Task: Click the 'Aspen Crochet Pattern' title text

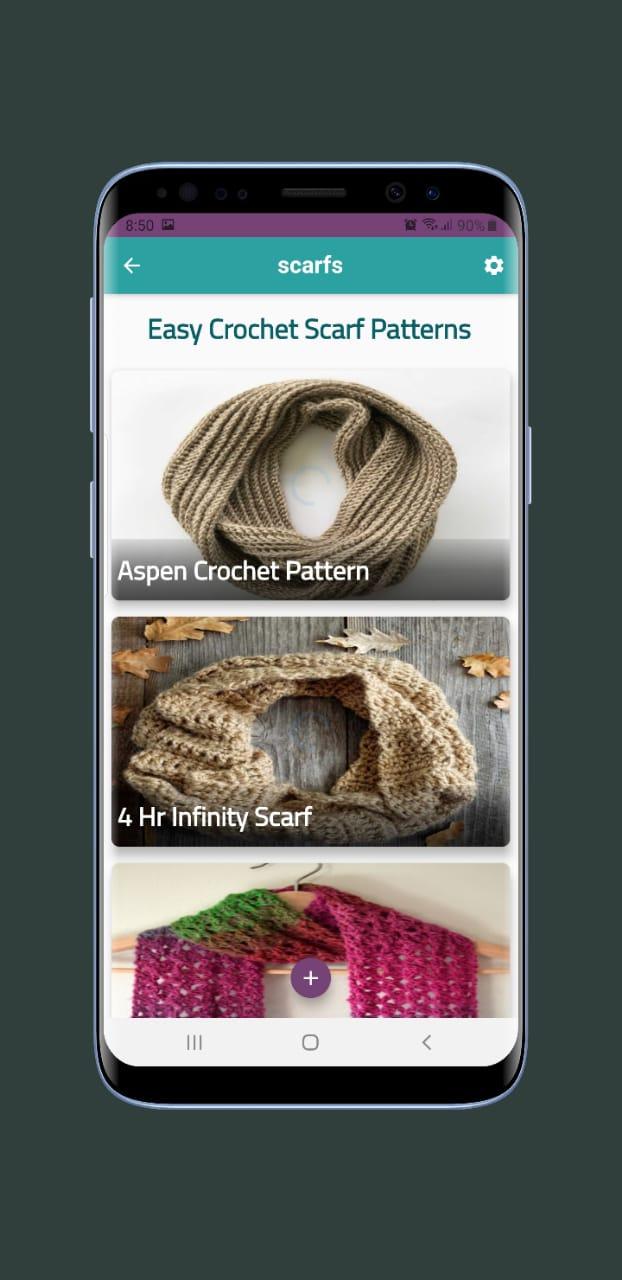Action: click(243, 571)
